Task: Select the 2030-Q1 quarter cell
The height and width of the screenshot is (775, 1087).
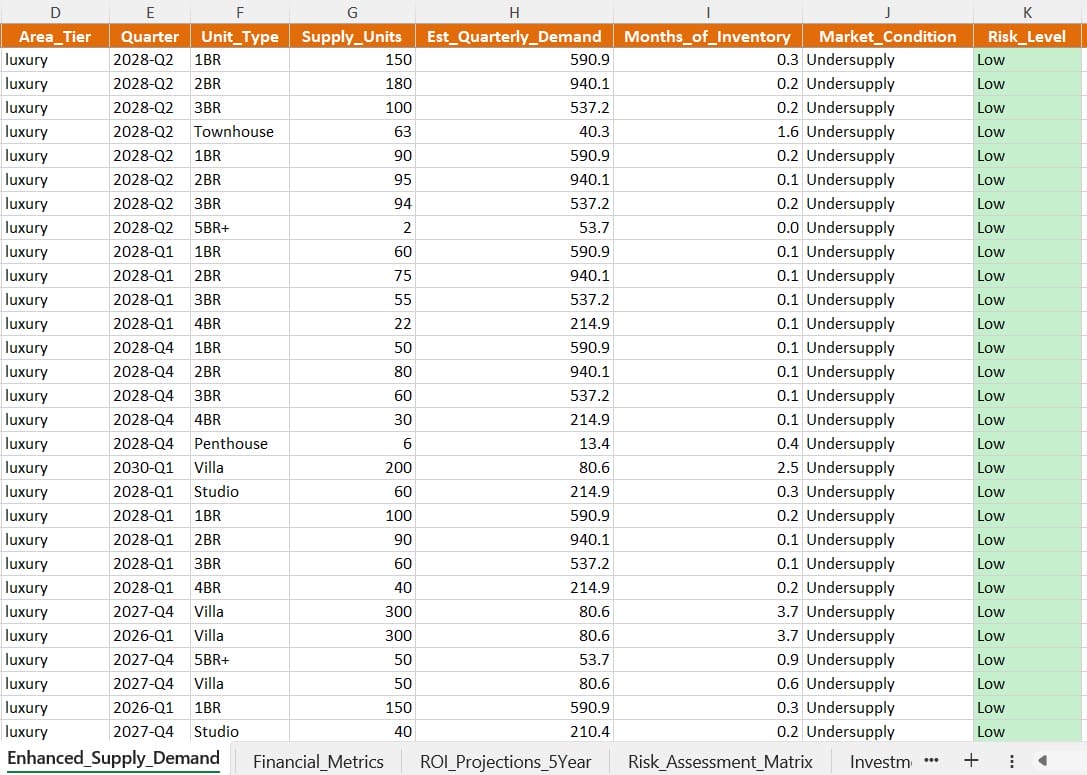Action: [x=143, y=468]
